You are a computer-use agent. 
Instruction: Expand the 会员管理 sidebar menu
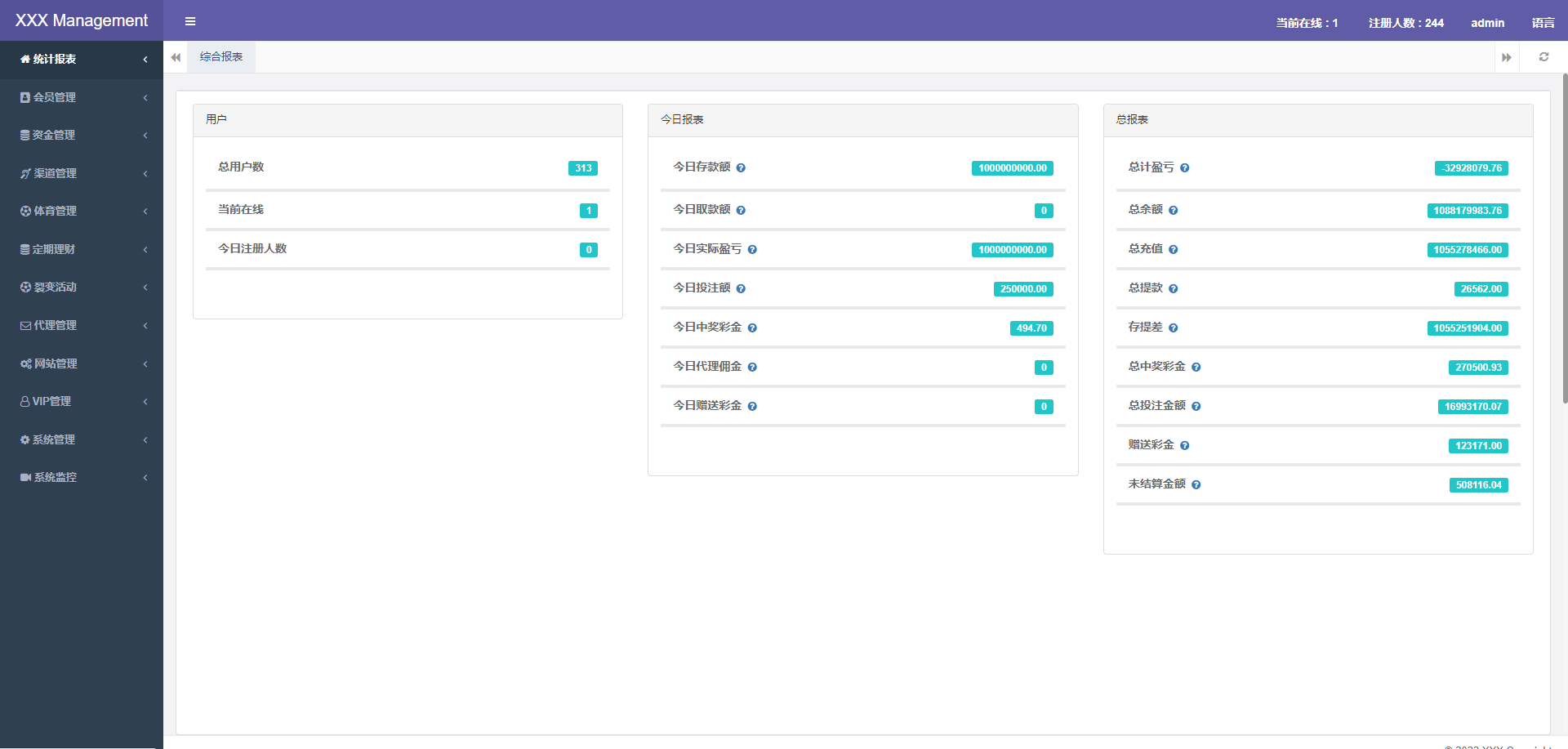click(x=82, y=97)
